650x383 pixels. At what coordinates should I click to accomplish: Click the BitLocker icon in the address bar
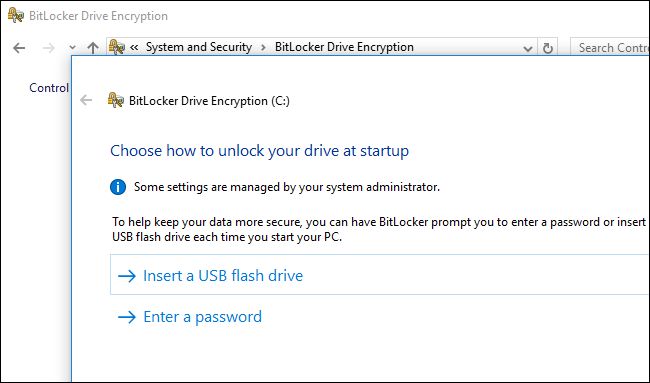(x=117, y=47)
